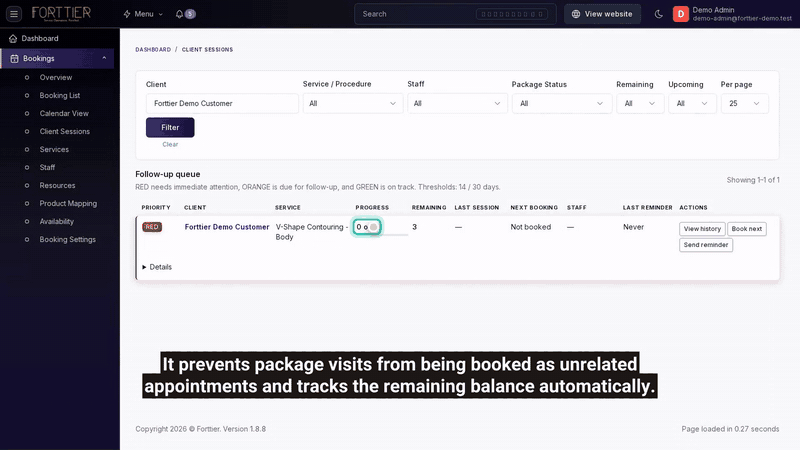The height and width of the screenshot is (450, 800).
Task: Click the View website button
Action: [x=602, y=14]
